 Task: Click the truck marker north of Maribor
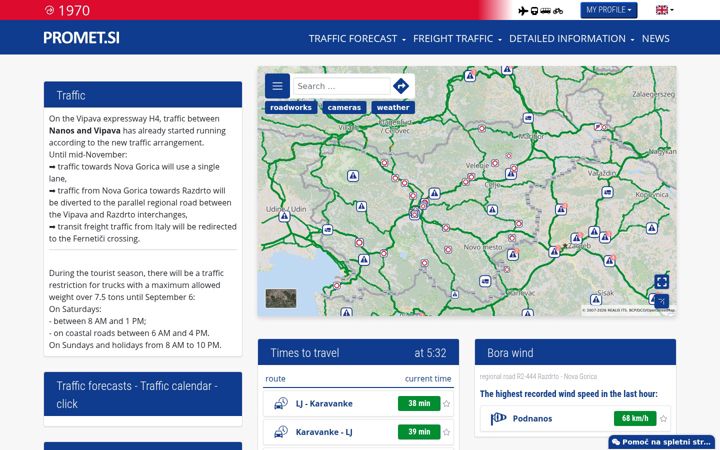pos(528,118)
